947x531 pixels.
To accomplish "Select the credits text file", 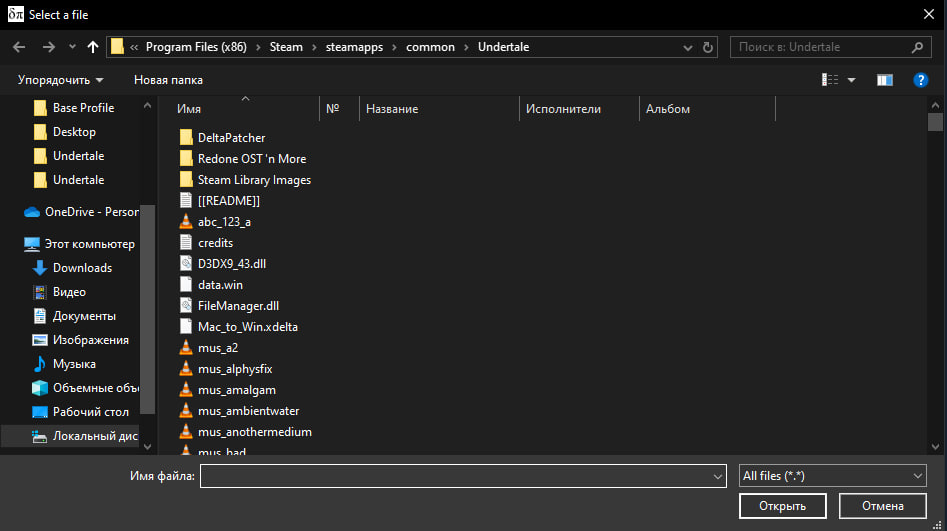I will tap(206, 243).
